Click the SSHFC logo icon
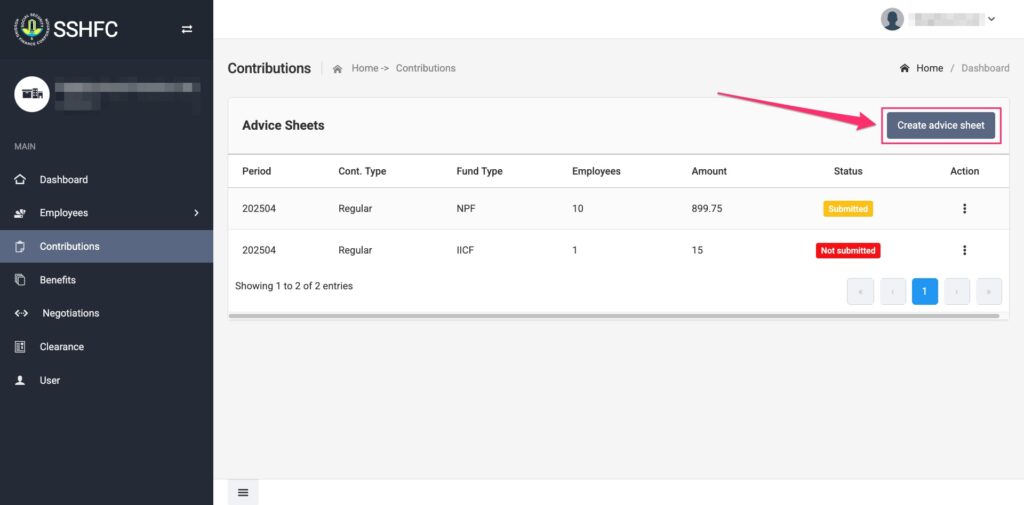The height and width of the screenshot is (505, 1024). 32,28
